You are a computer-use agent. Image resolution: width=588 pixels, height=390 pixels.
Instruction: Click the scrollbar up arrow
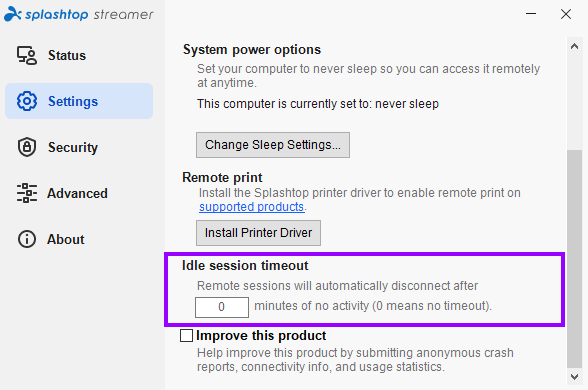(574, 46)
